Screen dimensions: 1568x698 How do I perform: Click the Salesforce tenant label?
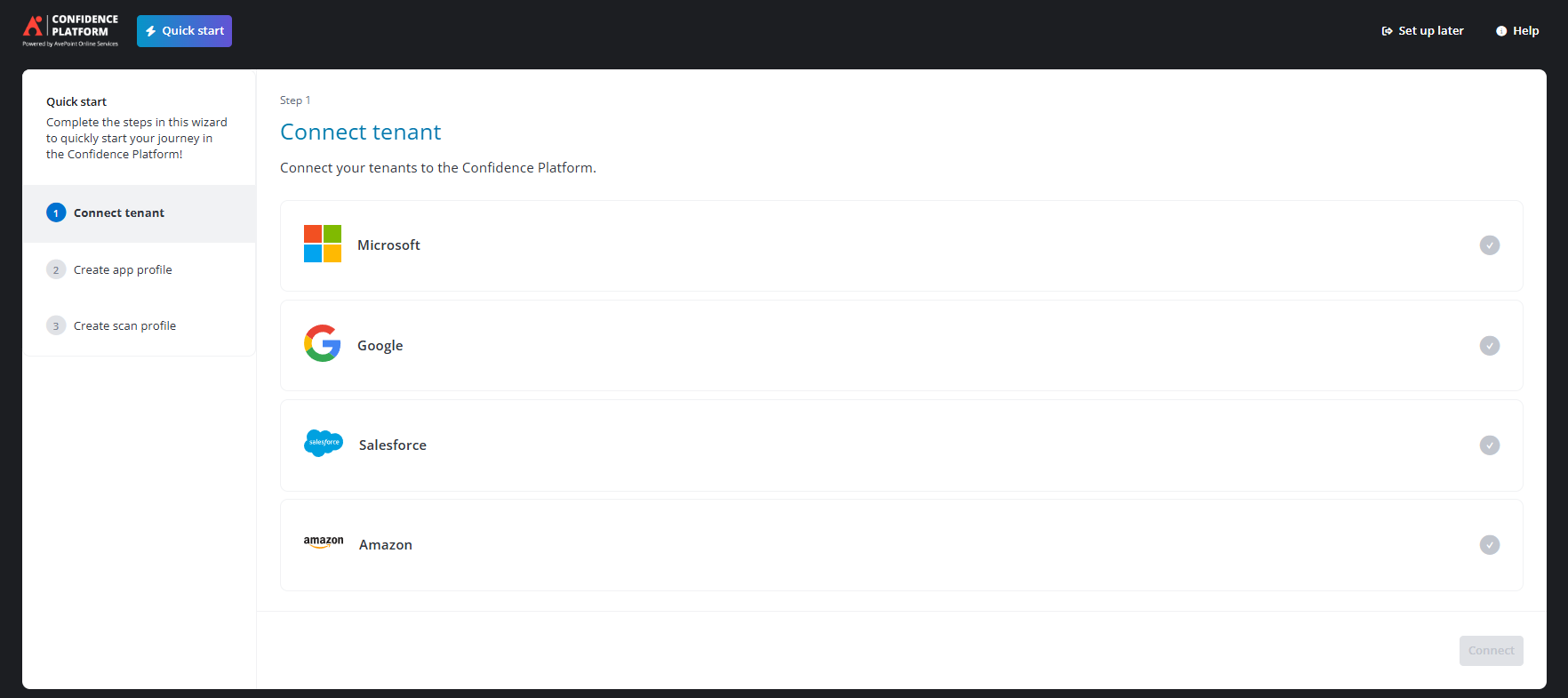point(392,445)
